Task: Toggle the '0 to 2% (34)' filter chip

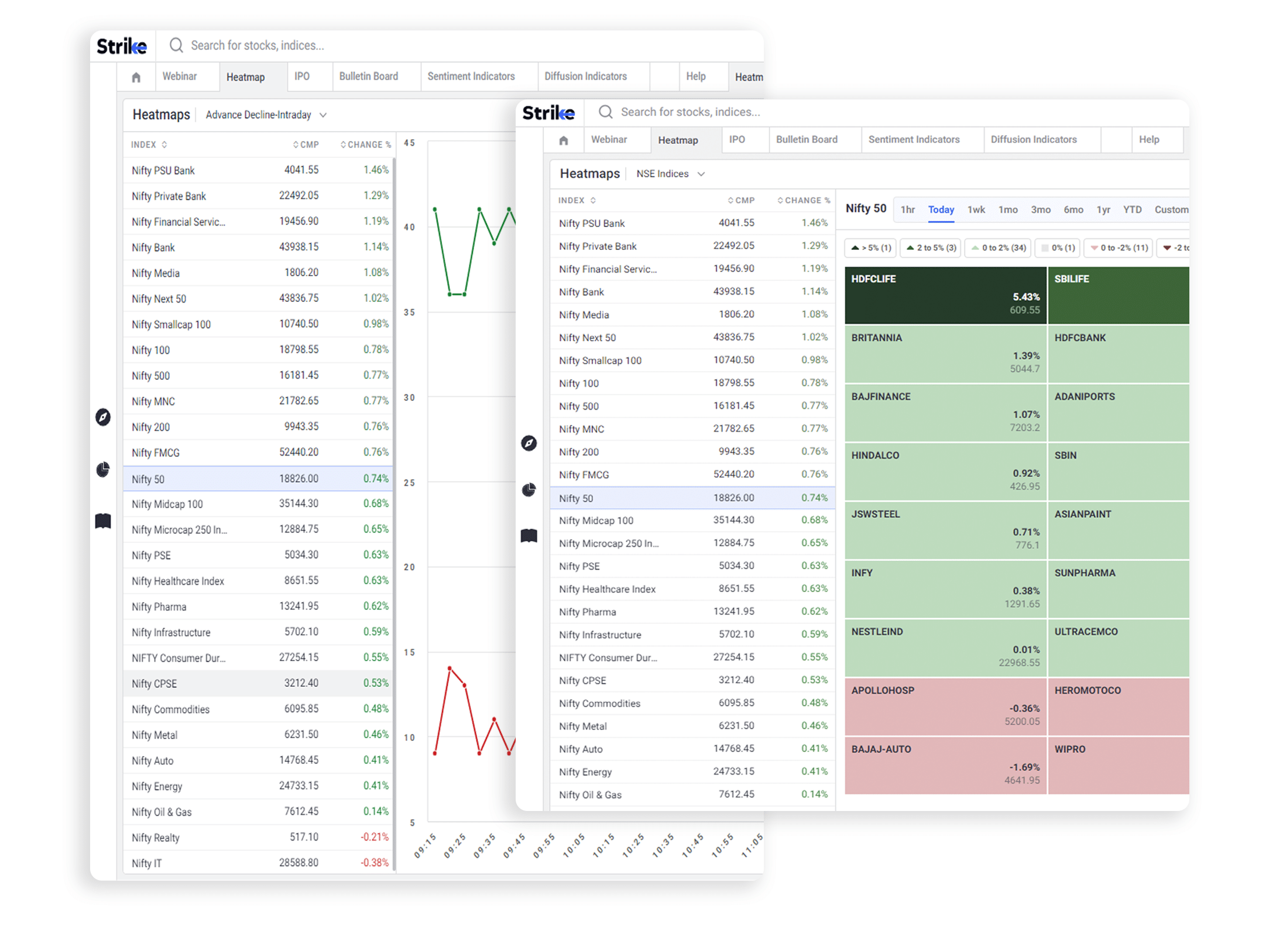Action: point(998,248)
